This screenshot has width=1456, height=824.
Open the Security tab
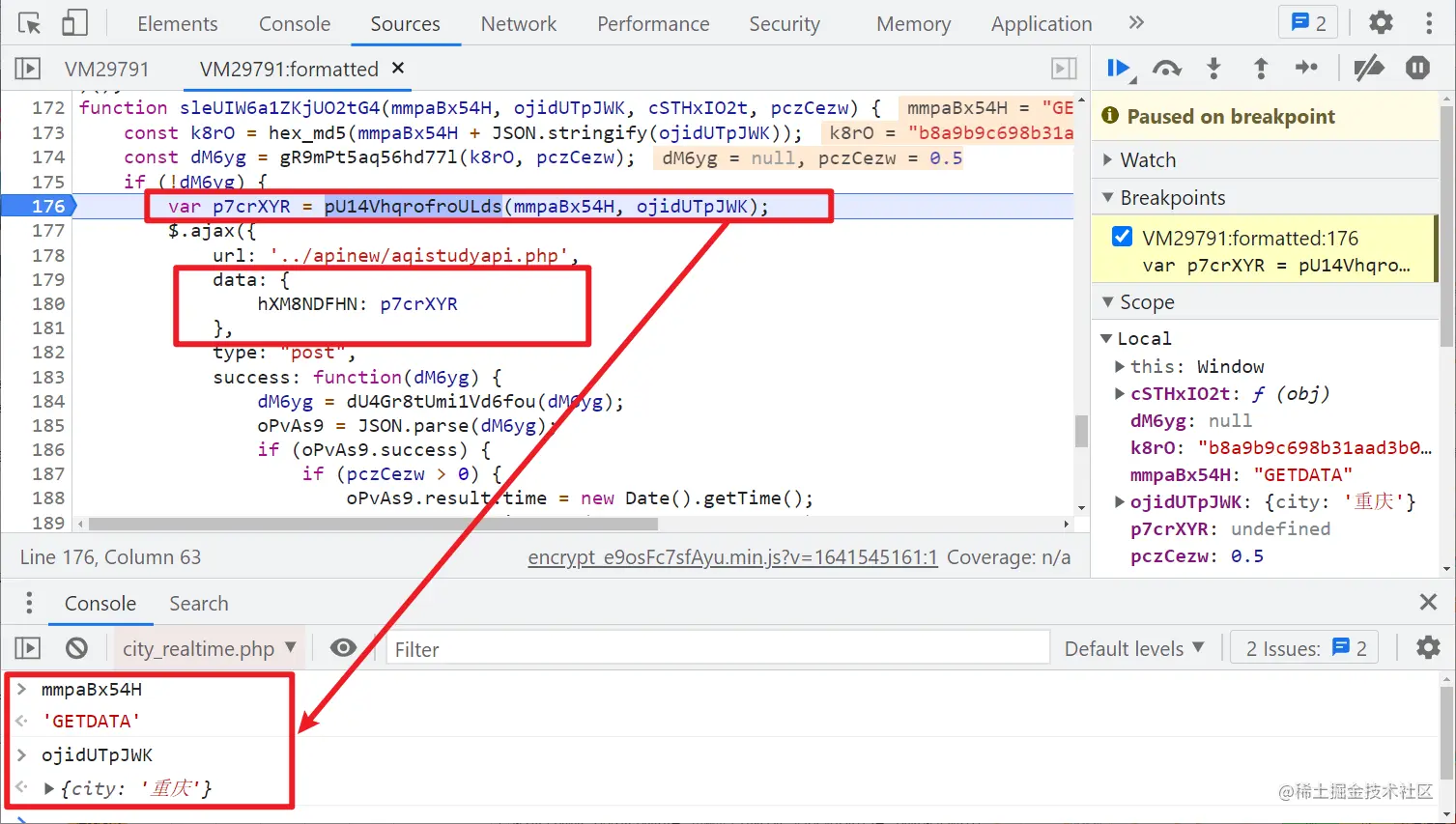(x=785, y=23)
